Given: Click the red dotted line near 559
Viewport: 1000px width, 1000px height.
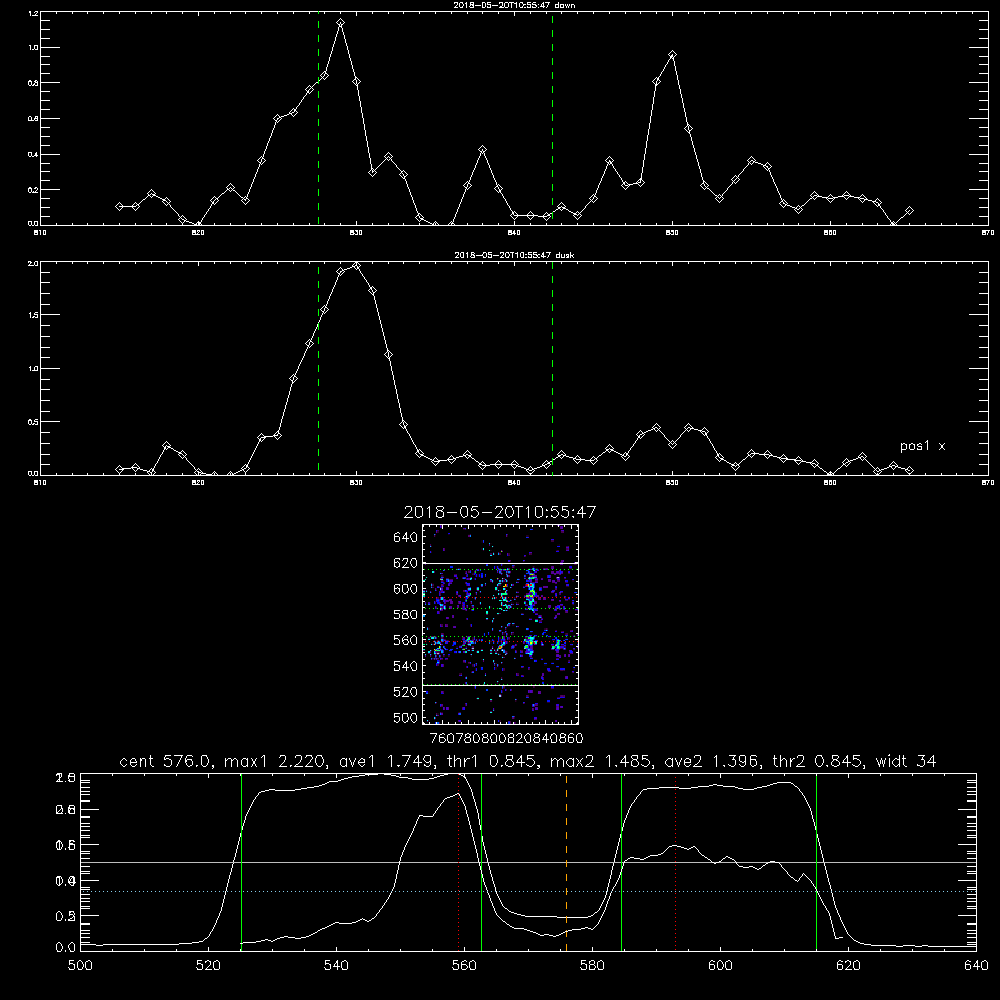Looking at the screenshot, I should 459,861.
